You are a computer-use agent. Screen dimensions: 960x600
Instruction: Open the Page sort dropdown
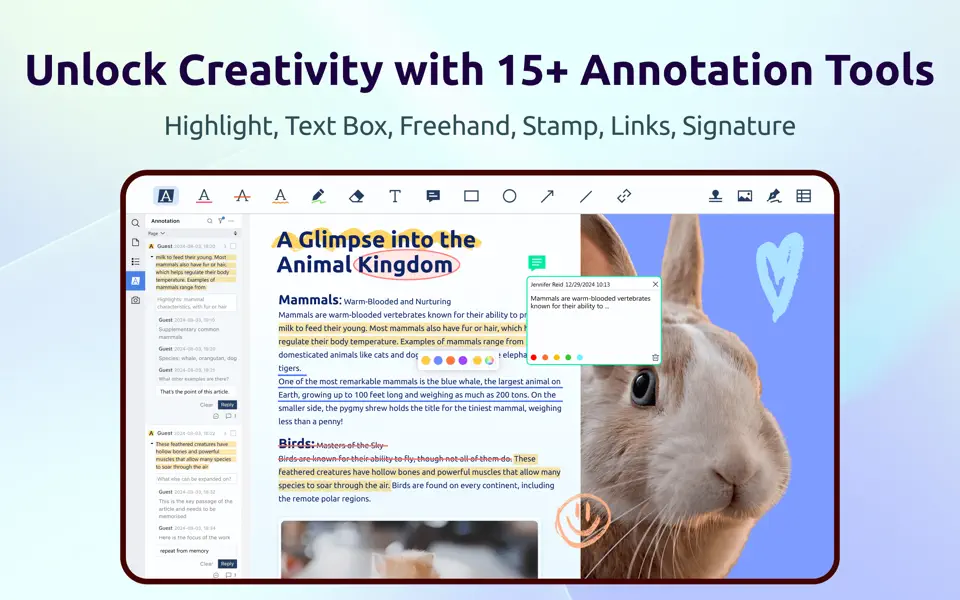157,233
